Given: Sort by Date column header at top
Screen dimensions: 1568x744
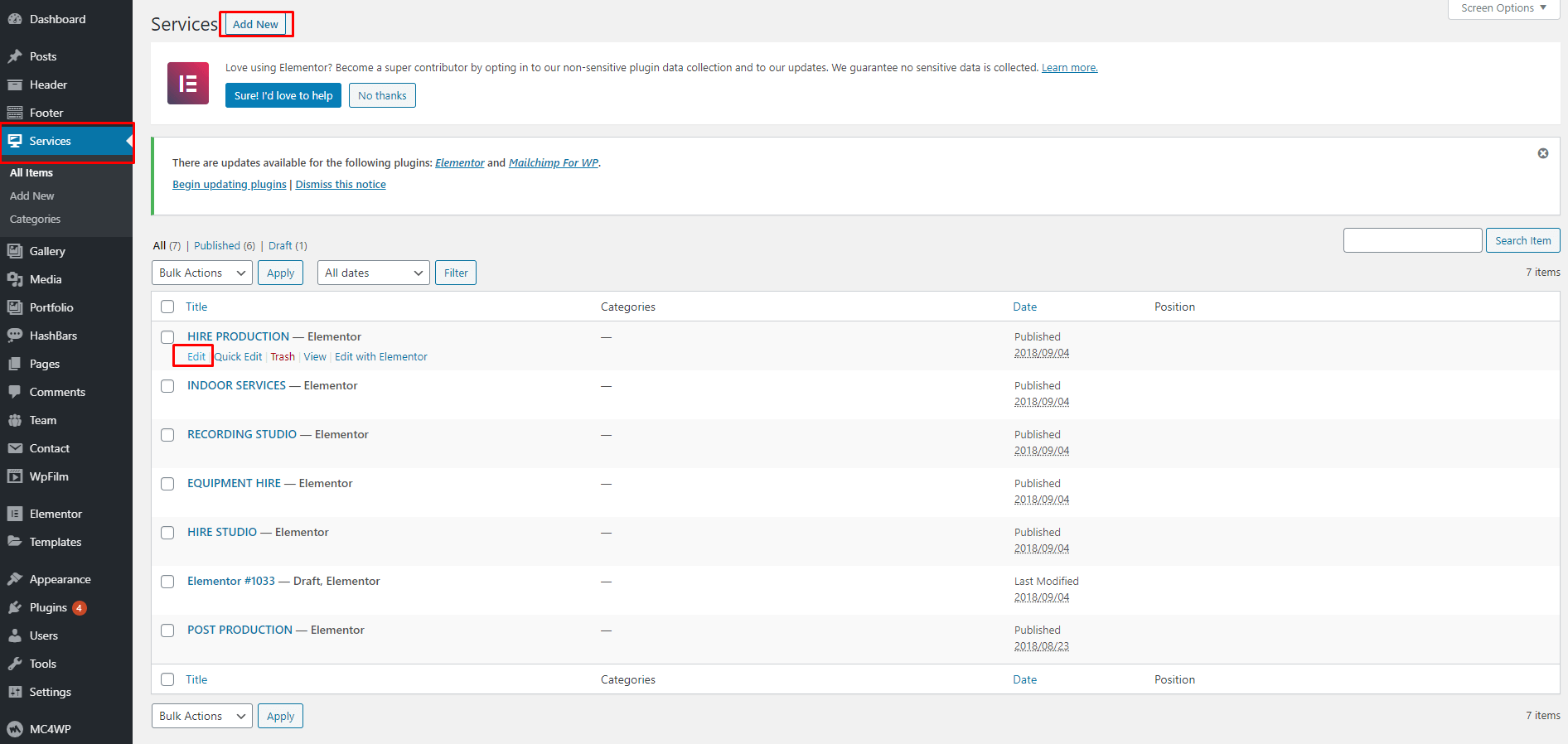Looking at the screenshot, I should pyautogui.click(x=1025, y=307).
